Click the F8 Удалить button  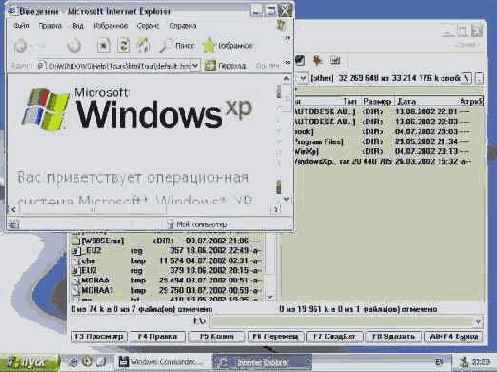pyautogui.click(x=393, y=337)
